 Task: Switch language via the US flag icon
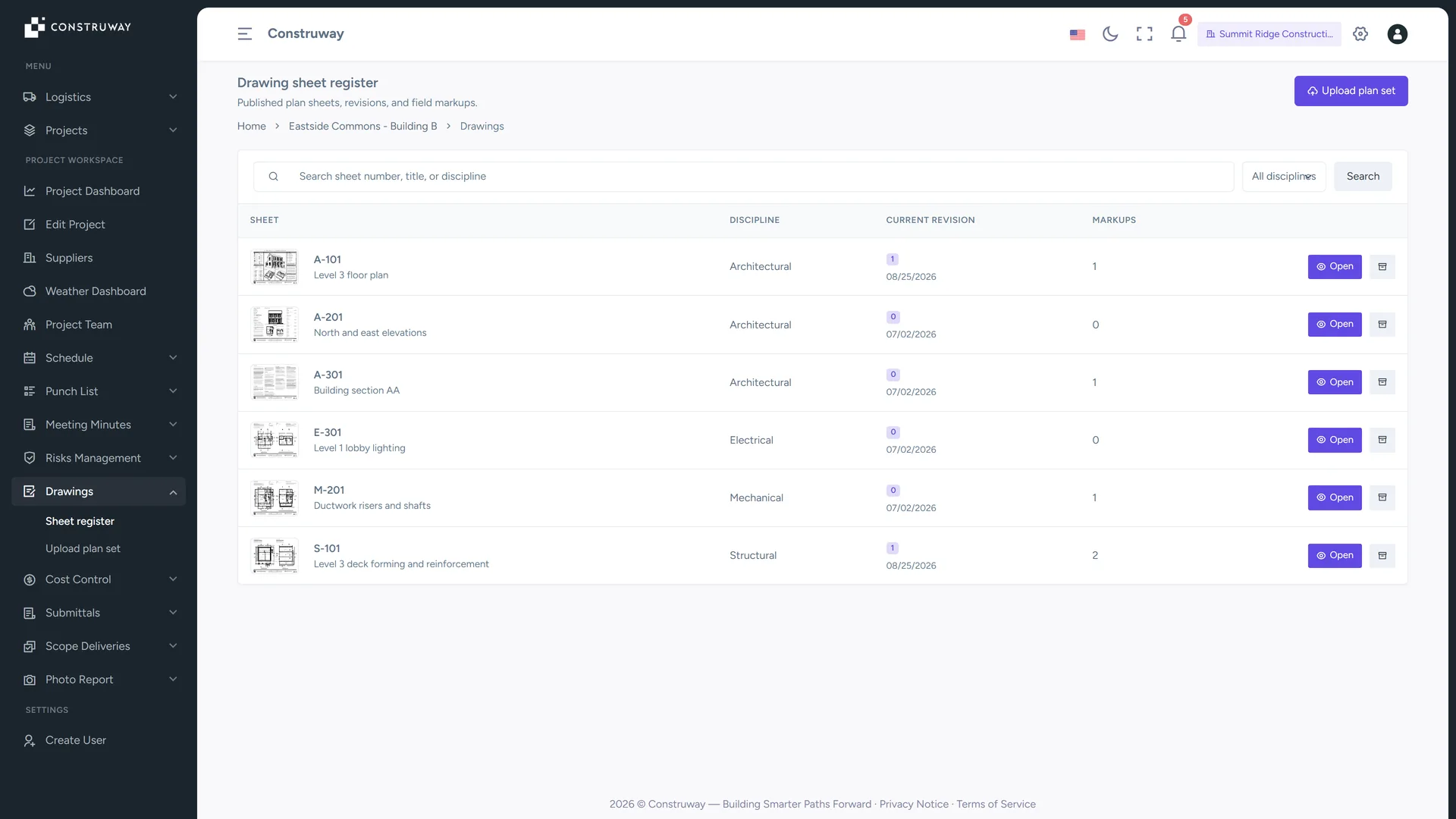point(1077,34)
